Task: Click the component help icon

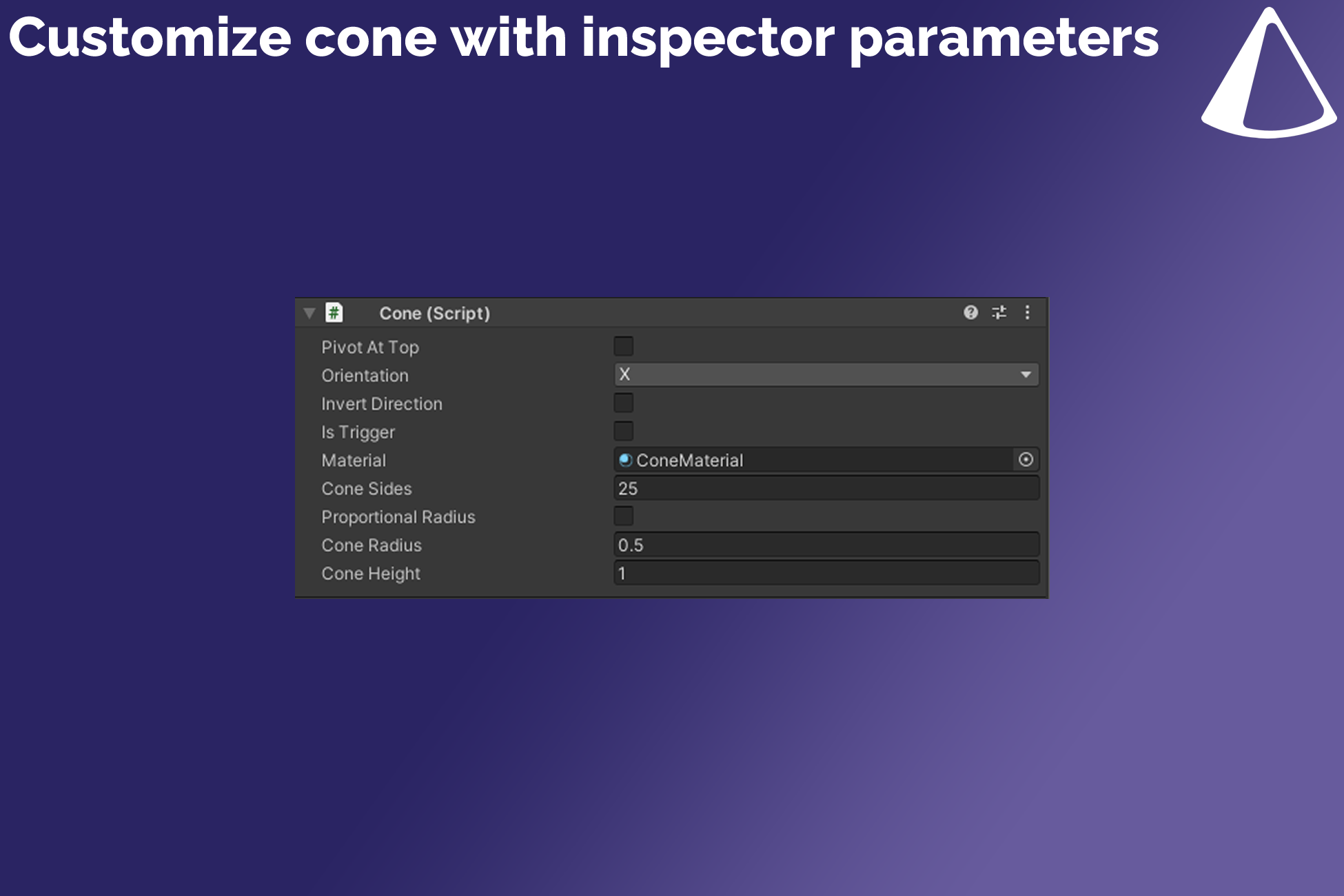Action: [x=969, y=312]
